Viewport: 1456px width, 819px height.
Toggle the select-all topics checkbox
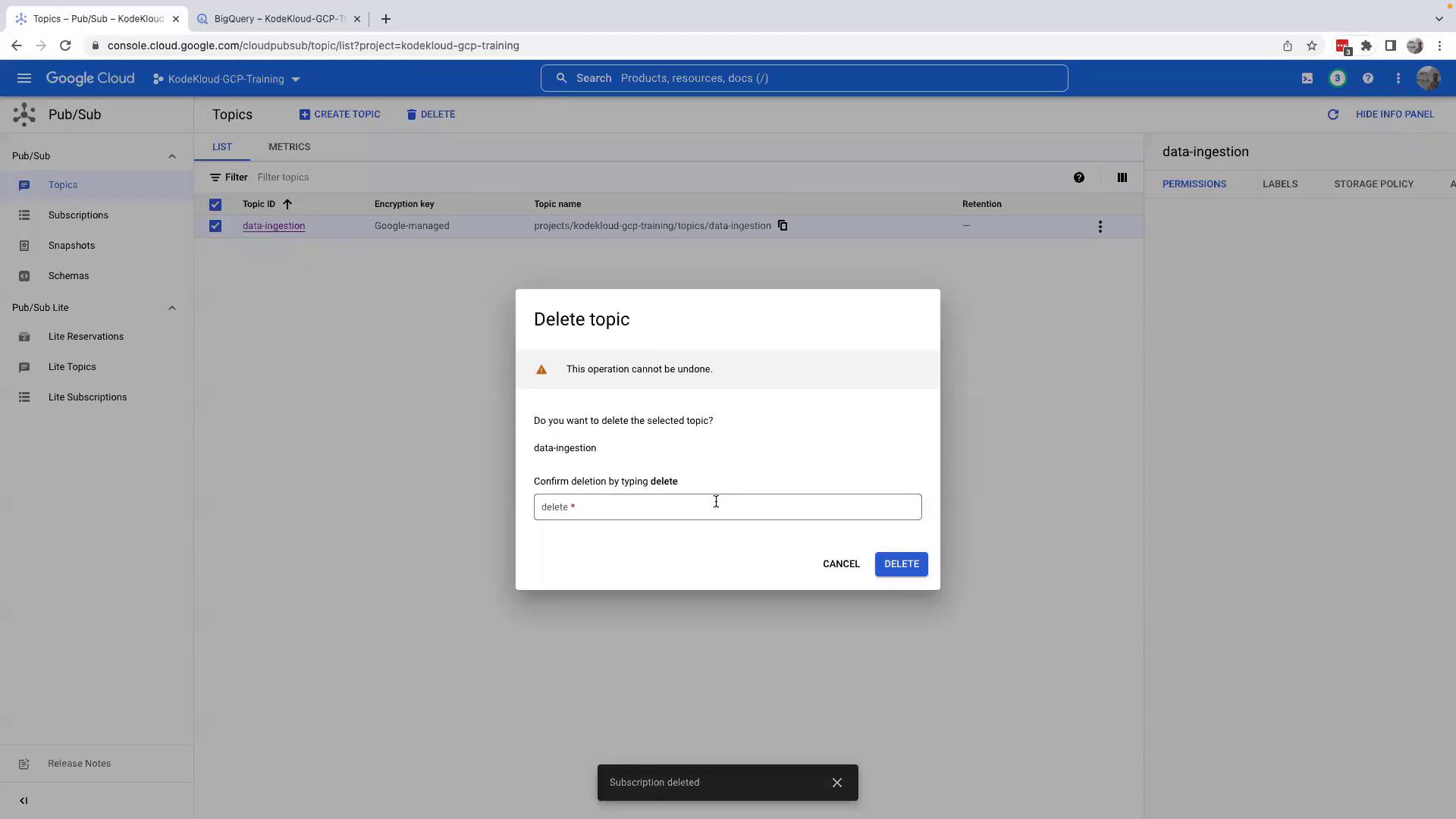(x=215, y=204)
